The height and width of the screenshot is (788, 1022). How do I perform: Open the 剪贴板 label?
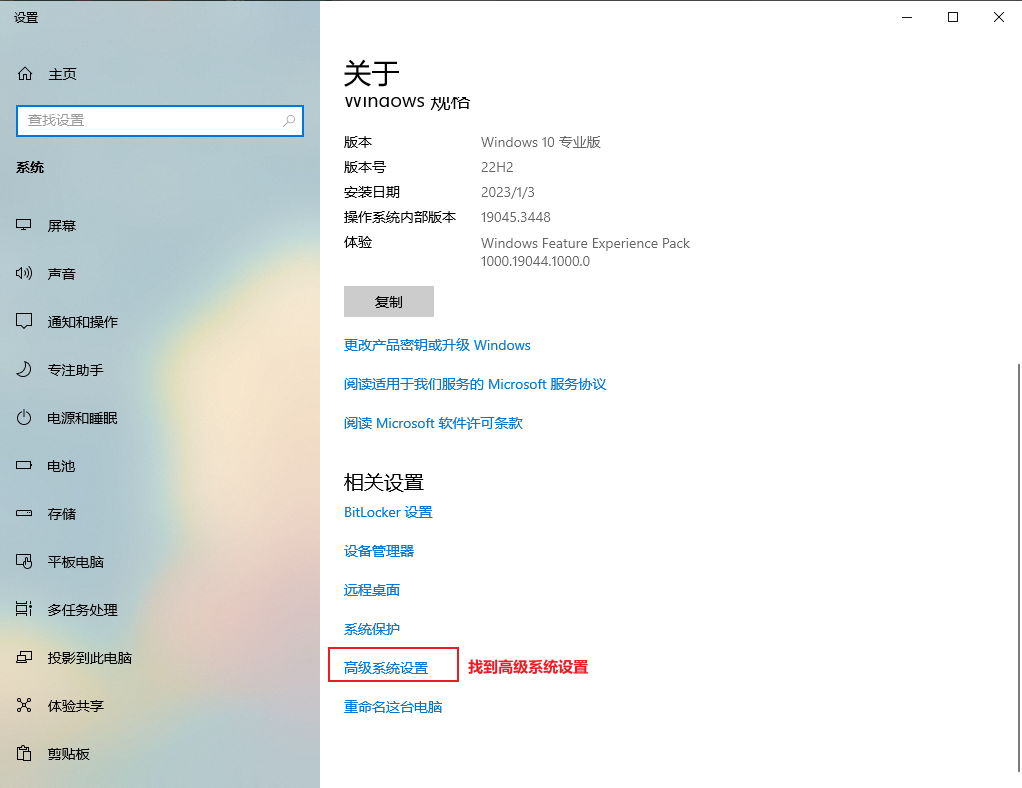(68, 754)
